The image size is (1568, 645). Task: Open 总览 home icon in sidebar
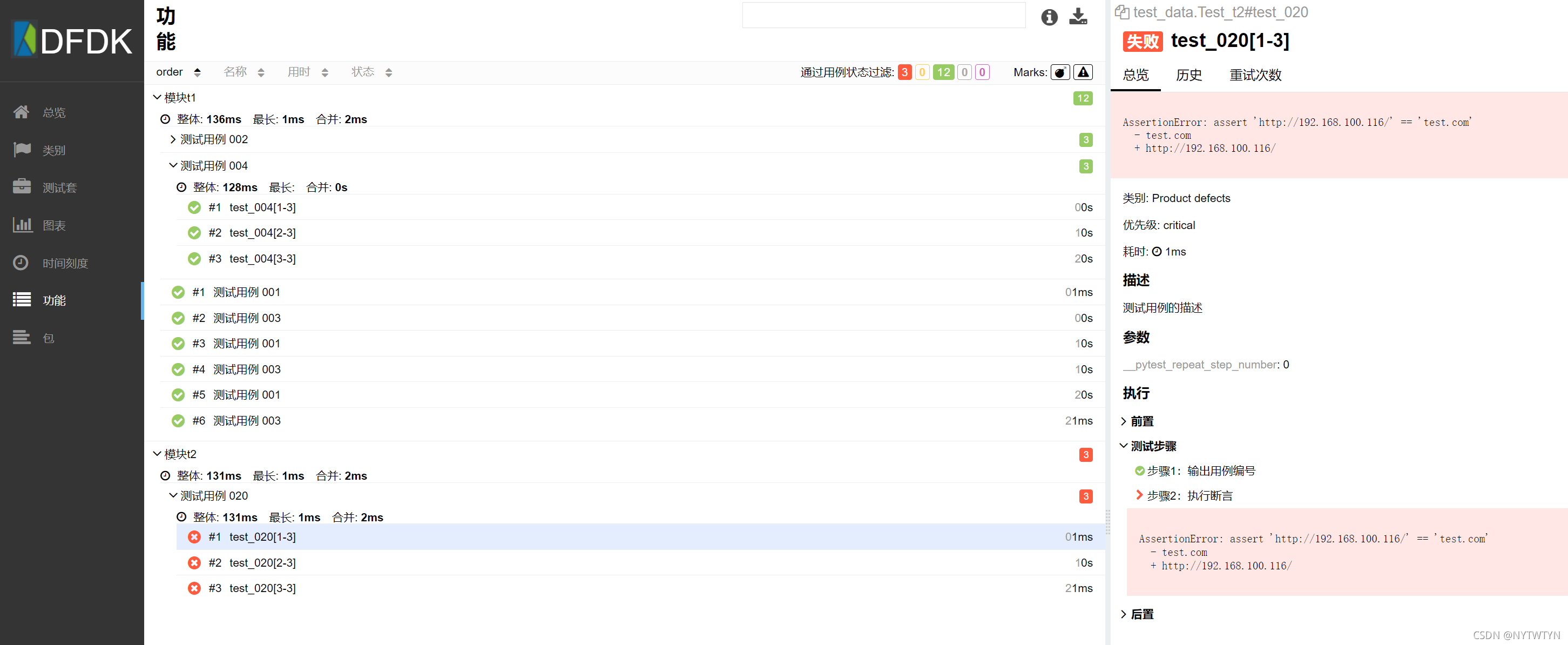[x=21, y=112]
